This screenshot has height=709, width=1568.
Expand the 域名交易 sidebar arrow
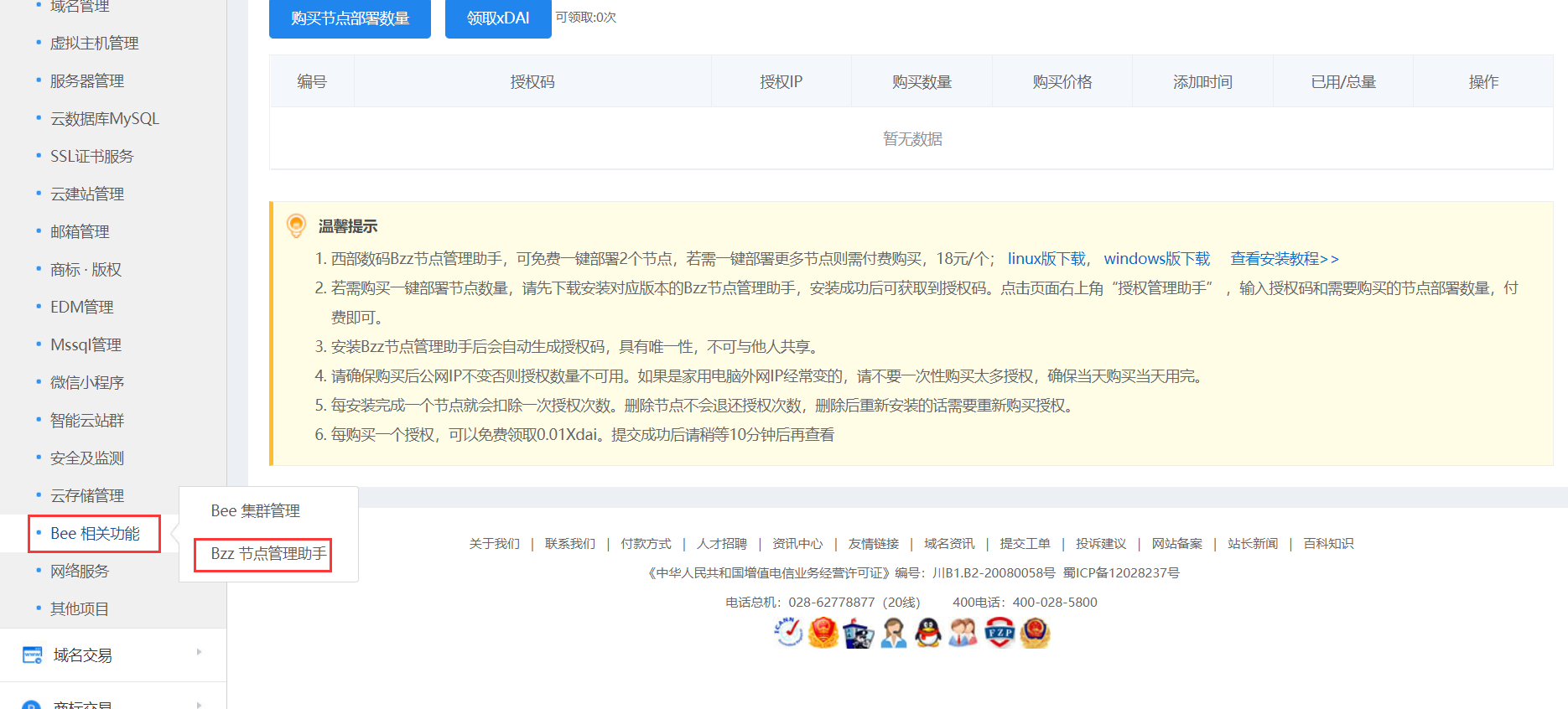(199, 652)
